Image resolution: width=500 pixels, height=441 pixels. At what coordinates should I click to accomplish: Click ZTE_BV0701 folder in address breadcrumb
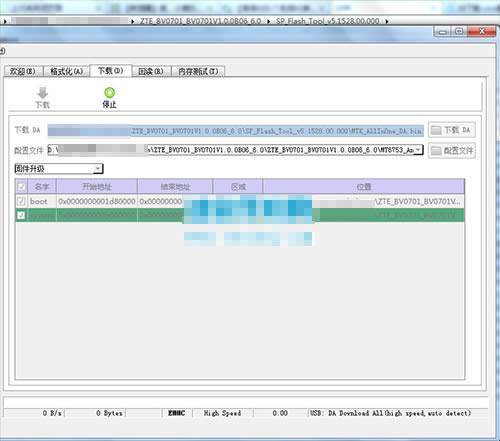pos(200,21)
